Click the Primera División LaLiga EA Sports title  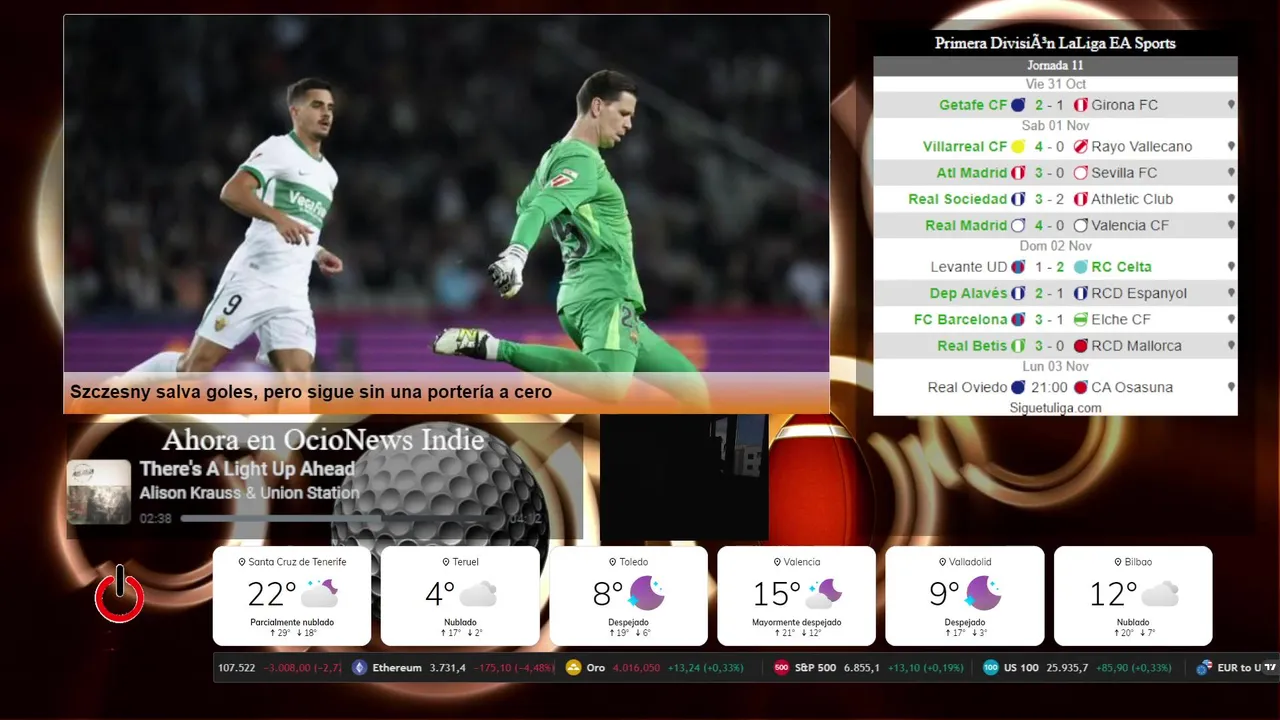[1055, 43]
